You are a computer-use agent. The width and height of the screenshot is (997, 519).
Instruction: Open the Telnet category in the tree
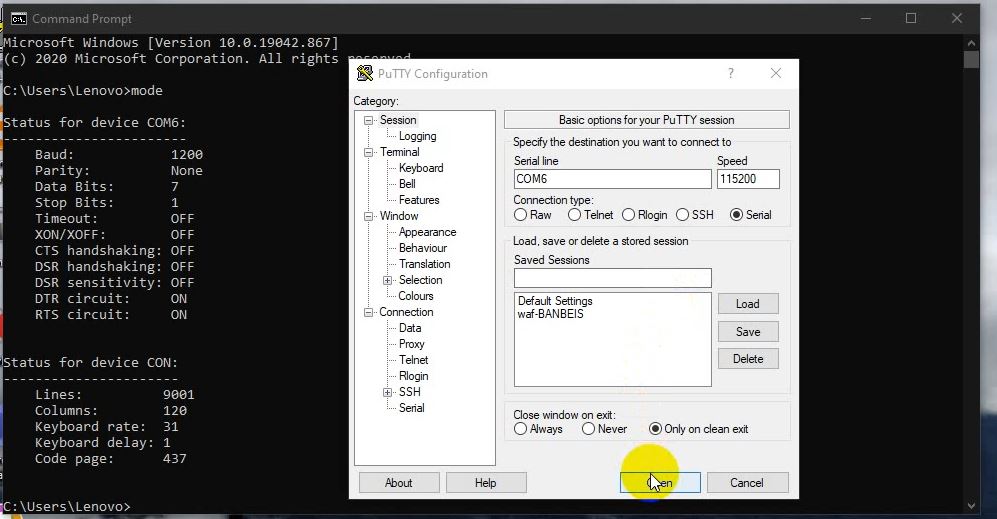tap(413, 360)
